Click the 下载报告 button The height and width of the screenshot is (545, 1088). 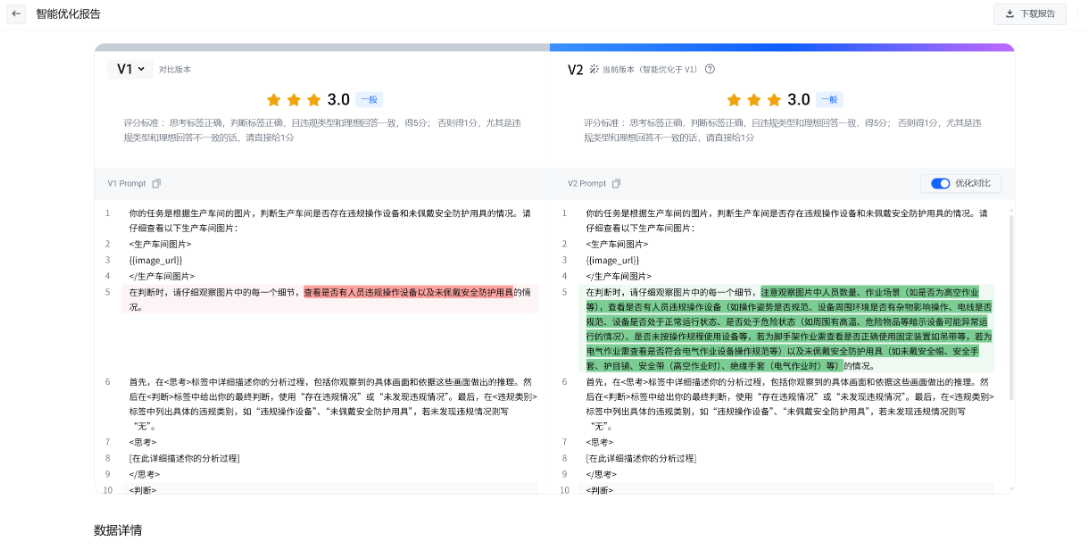pyautogui.click(x=1030, y=14)
